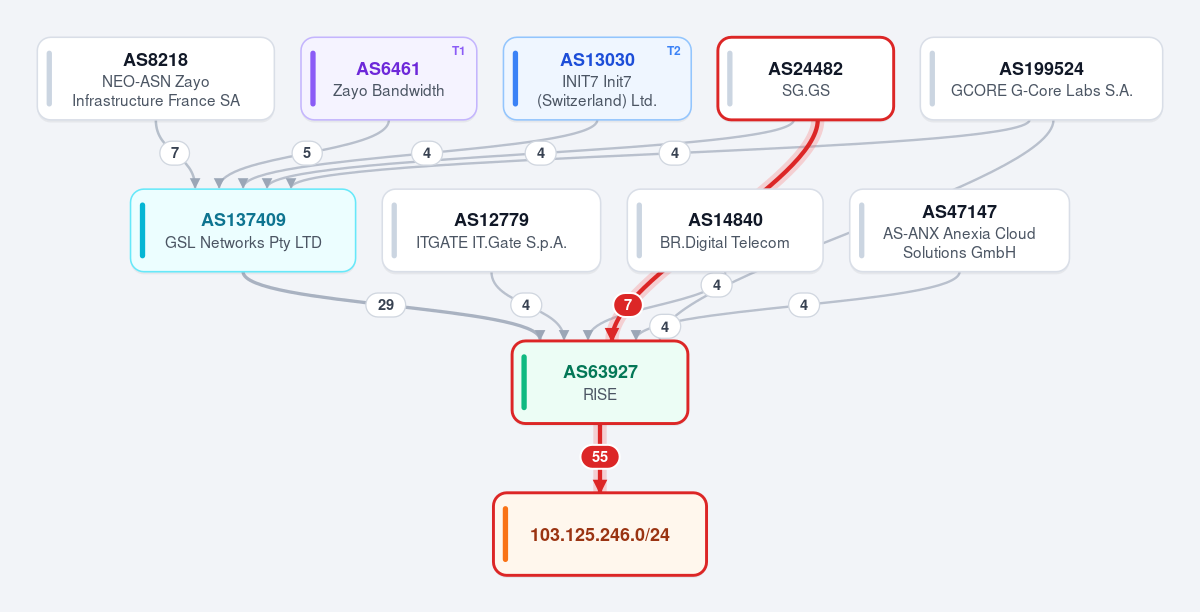Viewport: 1200px width, 612px height.
Task: Click the T2 tier badge
Action: pyautogui.click(x=673, y=51)
